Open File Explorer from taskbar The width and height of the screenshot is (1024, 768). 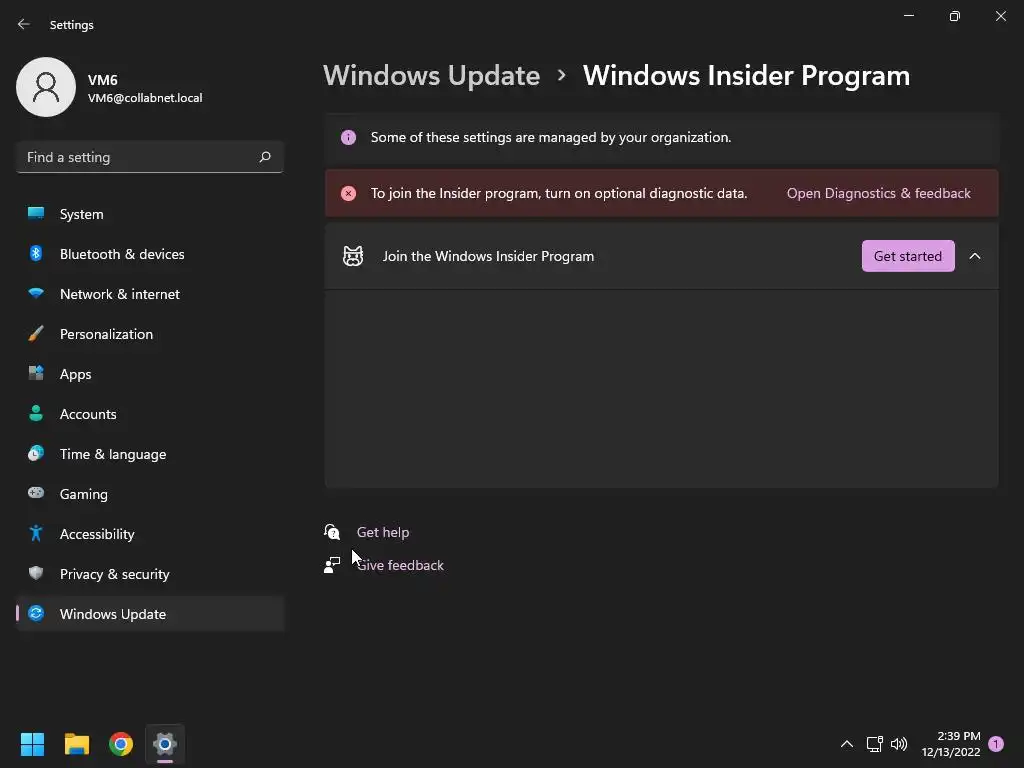(77, 744)
